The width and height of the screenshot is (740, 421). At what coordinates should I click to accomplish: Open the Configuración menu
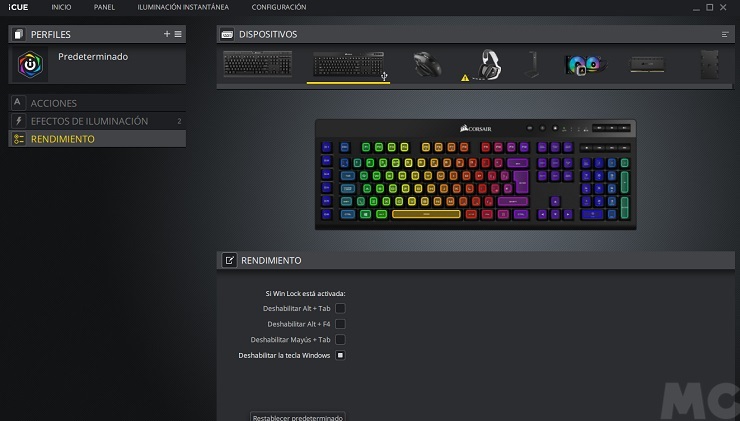coord(279,7)
